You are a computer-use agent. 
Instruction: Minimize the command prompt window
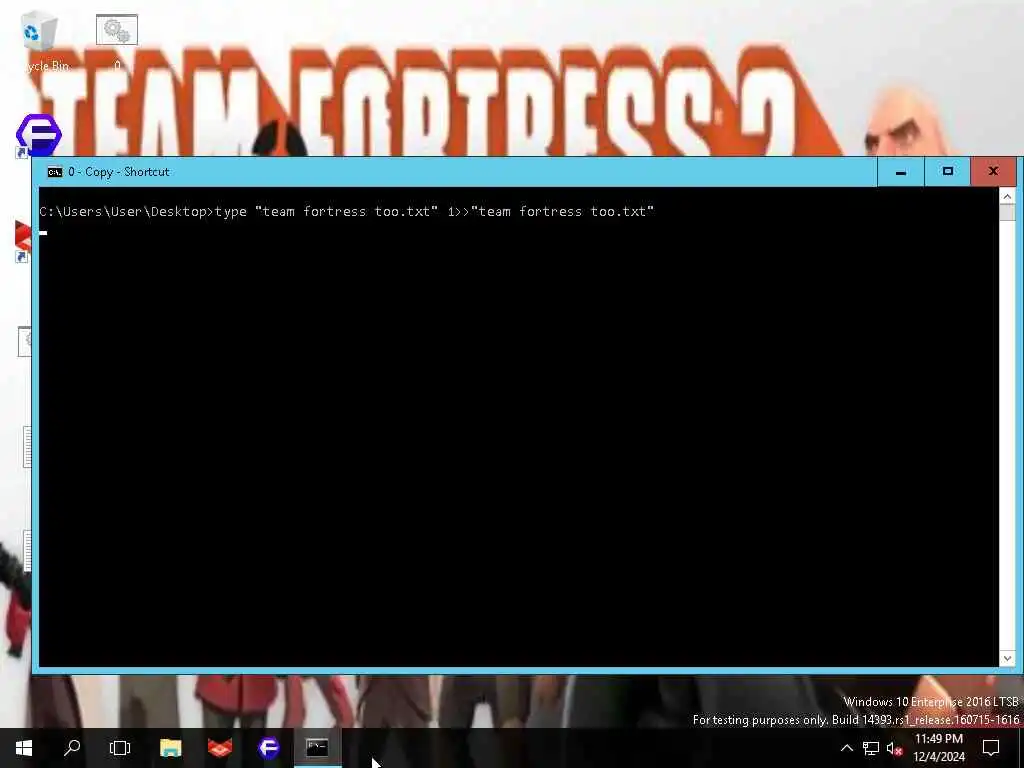pyautogui.click(x=901, y=172)
